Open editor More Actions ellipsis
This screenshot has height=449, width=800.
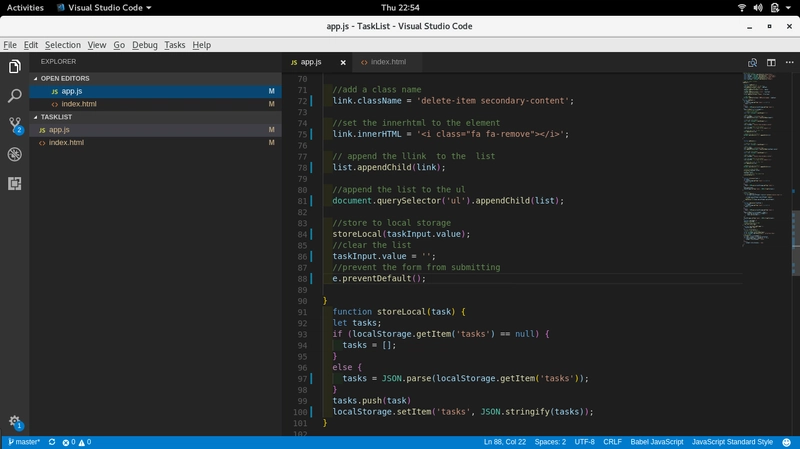(789, 62)
